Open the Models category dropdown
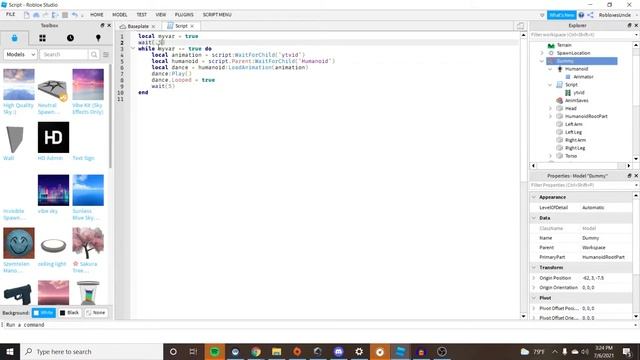Viewport: 640px width, 360px height. pyautogui.click(x=20, y=54)
